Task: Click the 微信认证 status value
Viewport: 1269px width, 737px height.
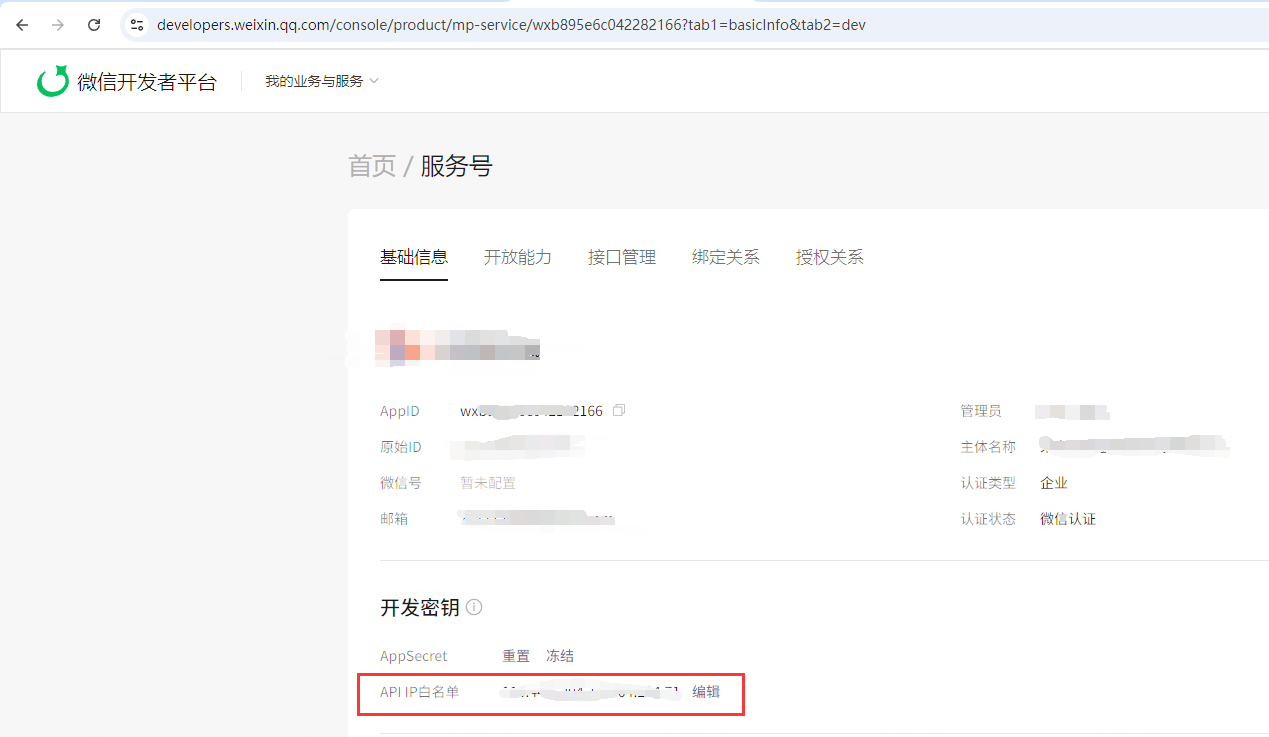Action: (1068, 519)
